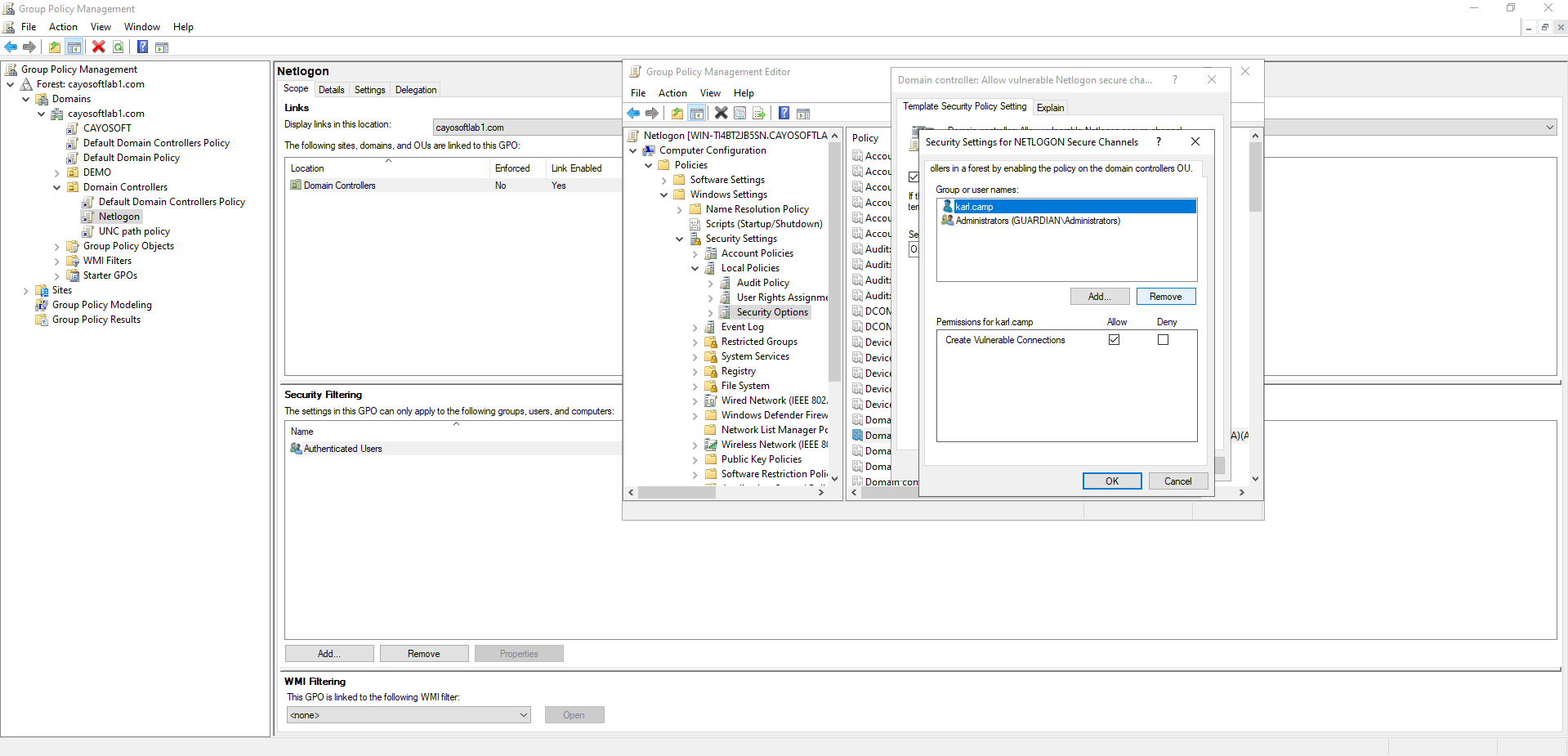Click the Export List icon in editor toolbar

759,114
